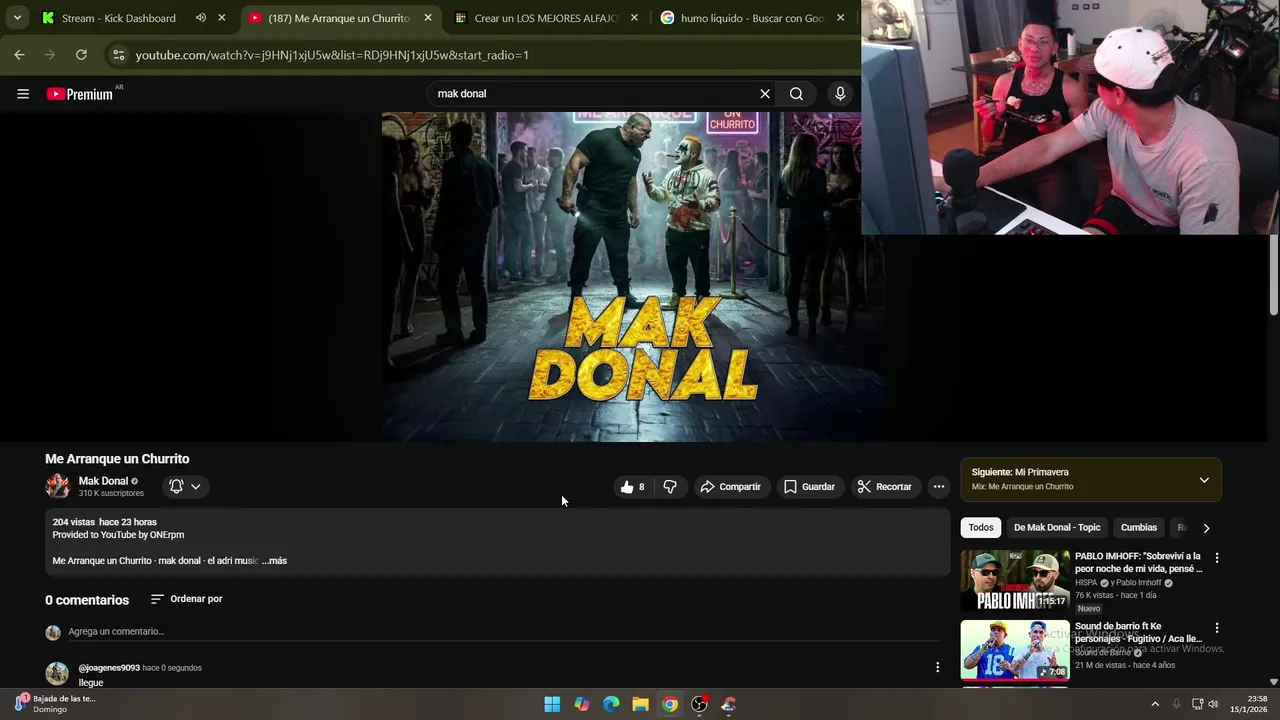Viewport: 1280px width, 720px height.
Task: Launch Copilot from the taskbar
Action: 581,704
